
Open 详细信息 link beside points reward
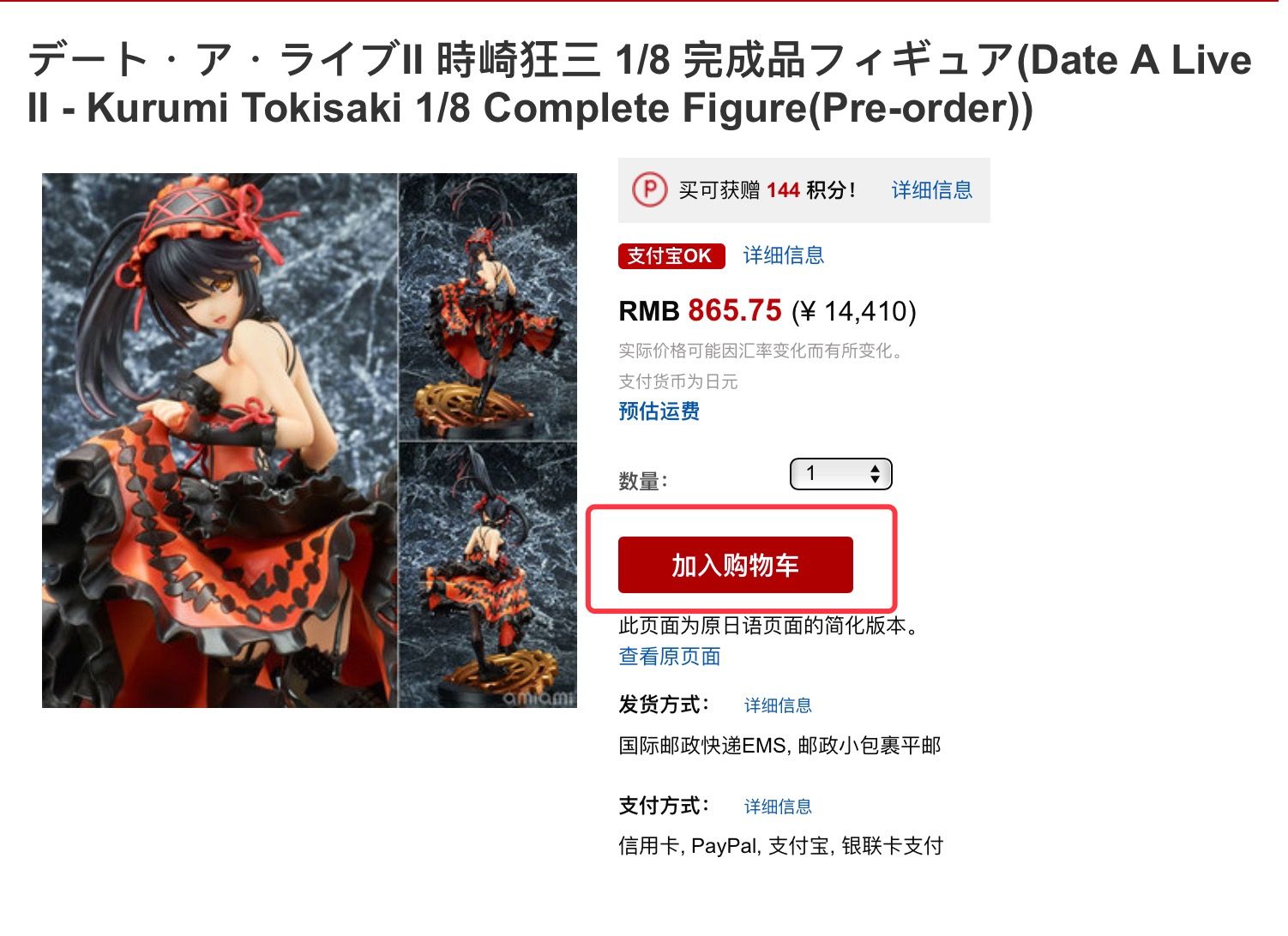click(x=932, y=189)
